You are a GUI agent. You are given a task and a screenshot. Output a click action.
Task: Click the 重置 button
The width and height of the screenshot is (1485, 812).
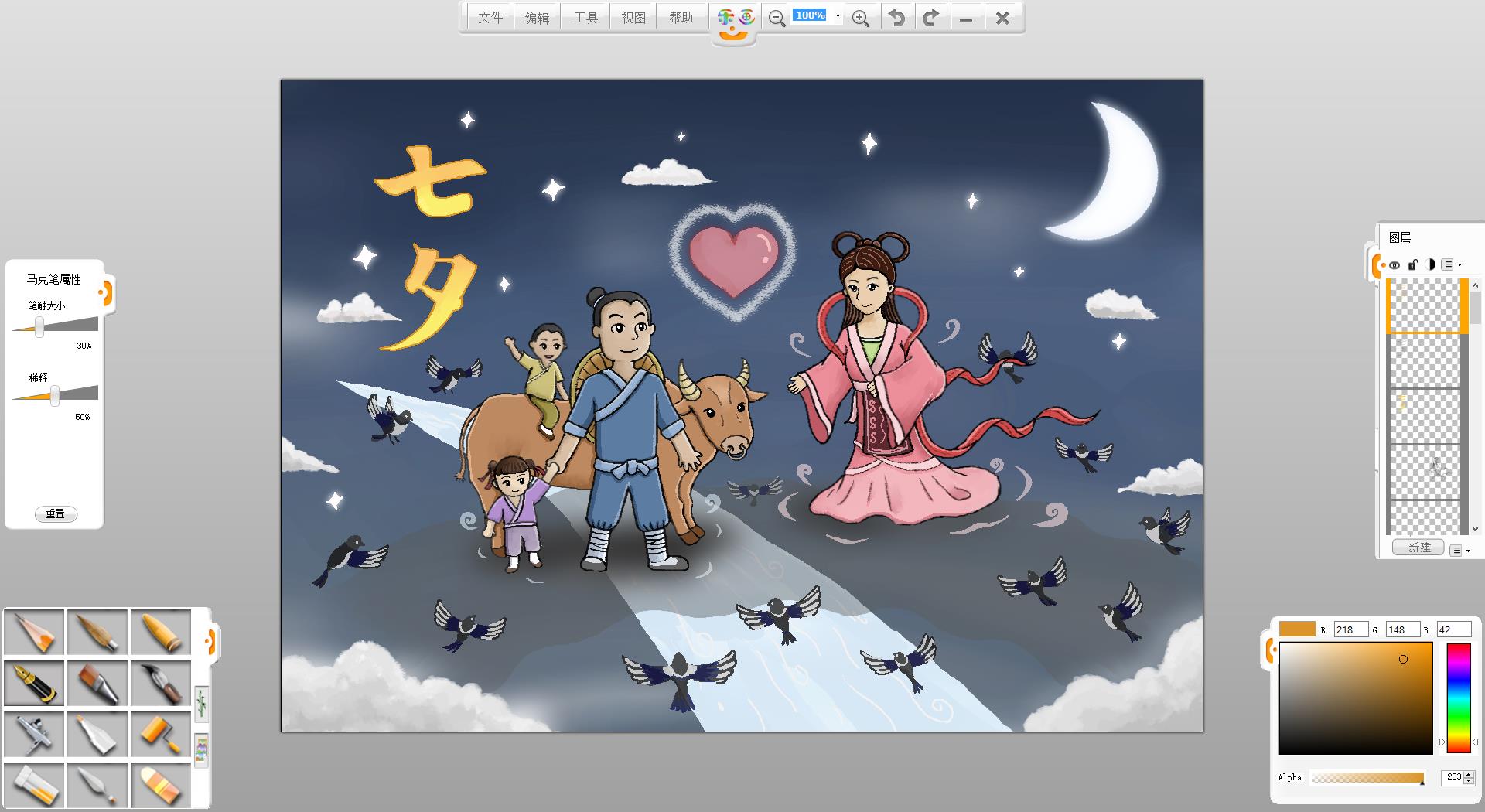pos(56,513)
